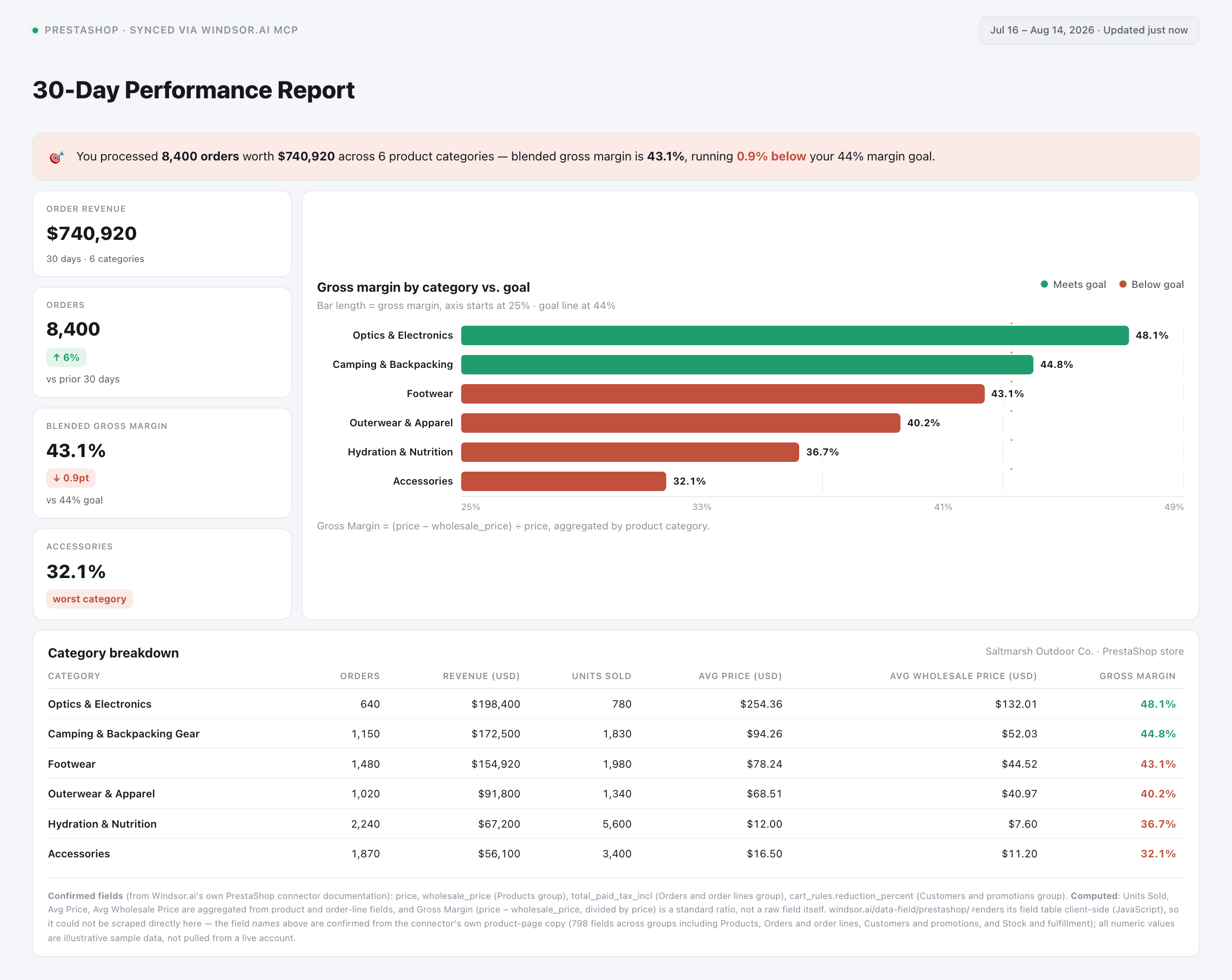Click the red 0.9% below text
Image resolution: width=1232 pixels, height=980 pixels.
[771, 157]
